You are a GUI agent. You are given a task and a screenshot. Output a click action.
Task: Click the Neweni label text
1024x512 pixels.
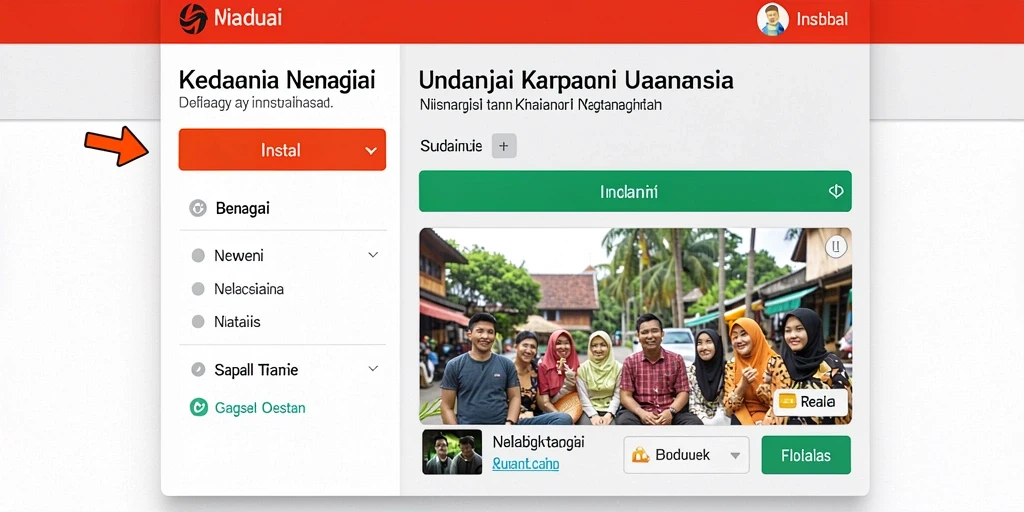[x=239, y=255]
